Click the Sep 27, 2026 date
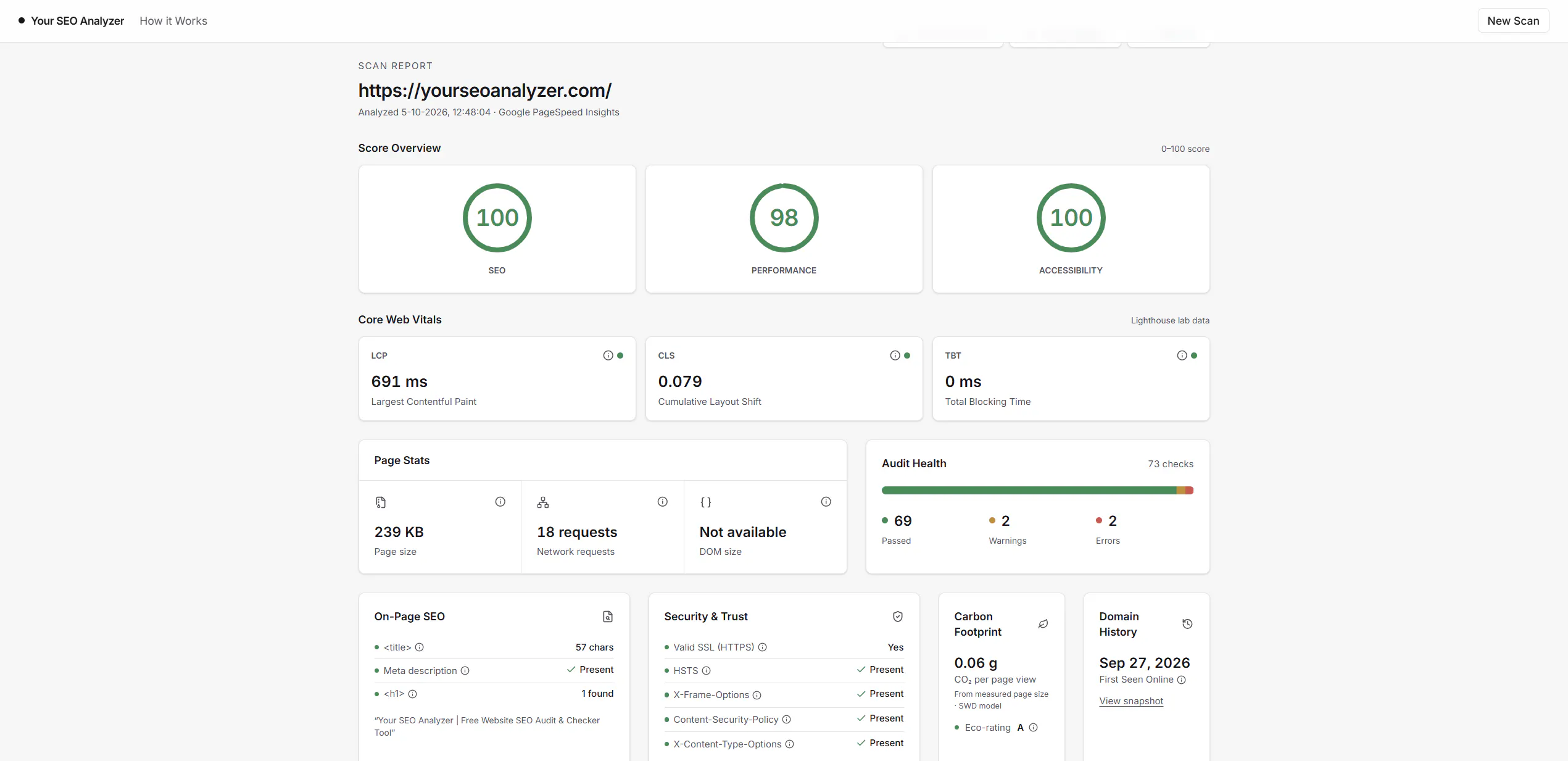Image resolution: width=1568 pixels, height=761 pixels. [x=1145, y=663]
